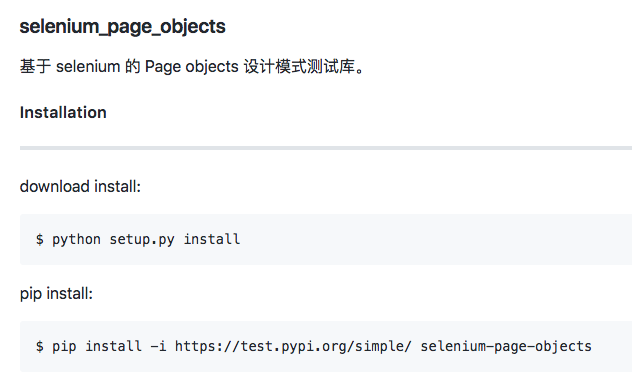Viewport: 632px width, 381px height.
Task: Click the pip install command code block
Action: (x=326, y=347)
